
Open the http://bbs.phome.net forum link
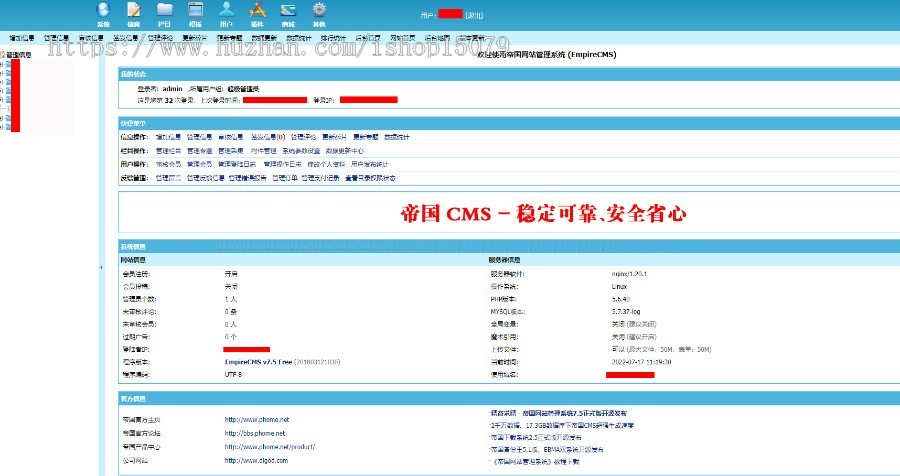point(255,434)
